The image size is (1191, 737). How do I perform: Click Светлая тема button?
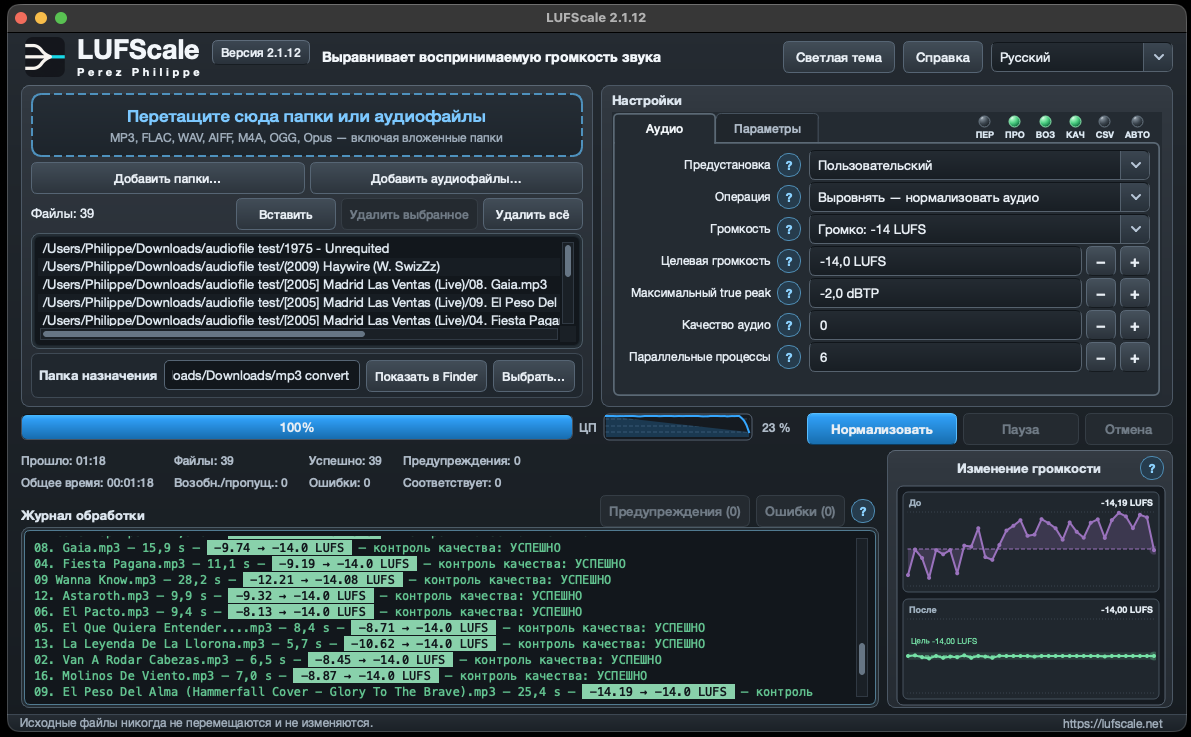tap(839, 58)
